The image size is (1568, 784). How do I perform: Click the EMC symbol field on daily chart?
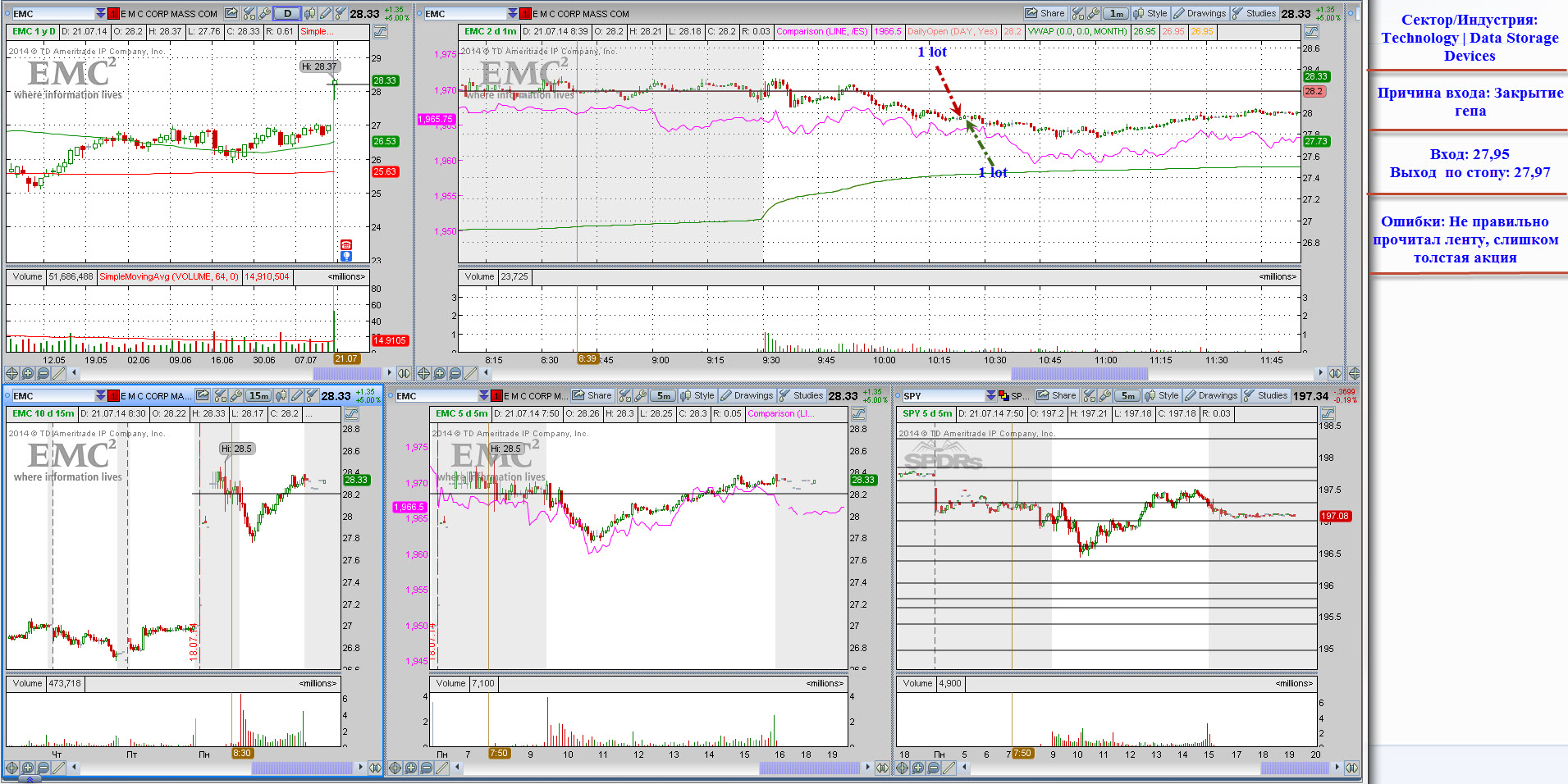pos(53,13)
